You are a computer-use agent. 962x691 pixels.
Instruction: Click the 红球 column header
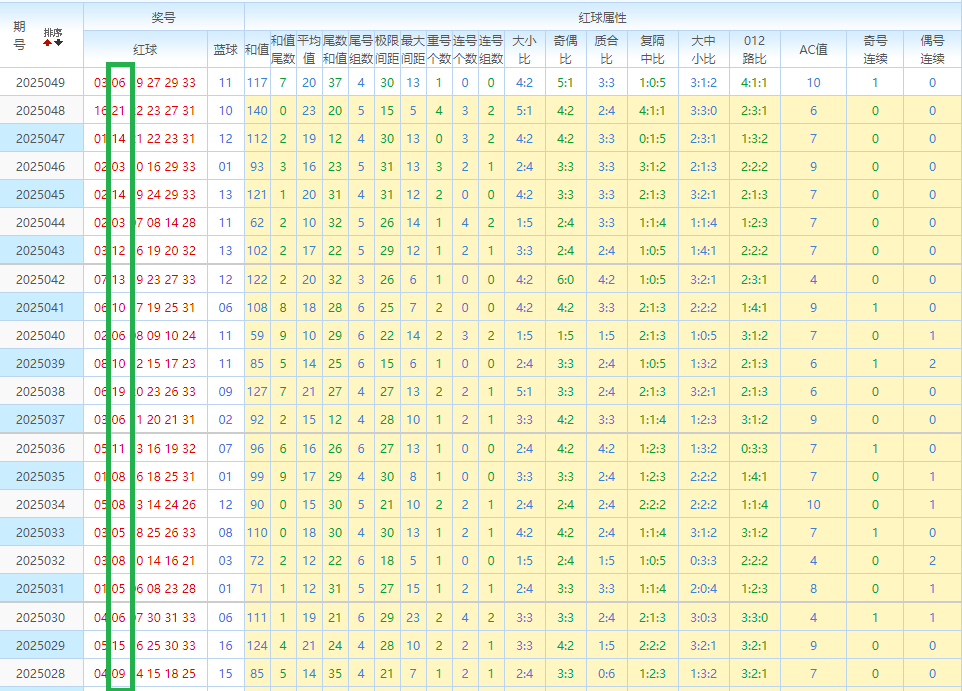point(145,50)
